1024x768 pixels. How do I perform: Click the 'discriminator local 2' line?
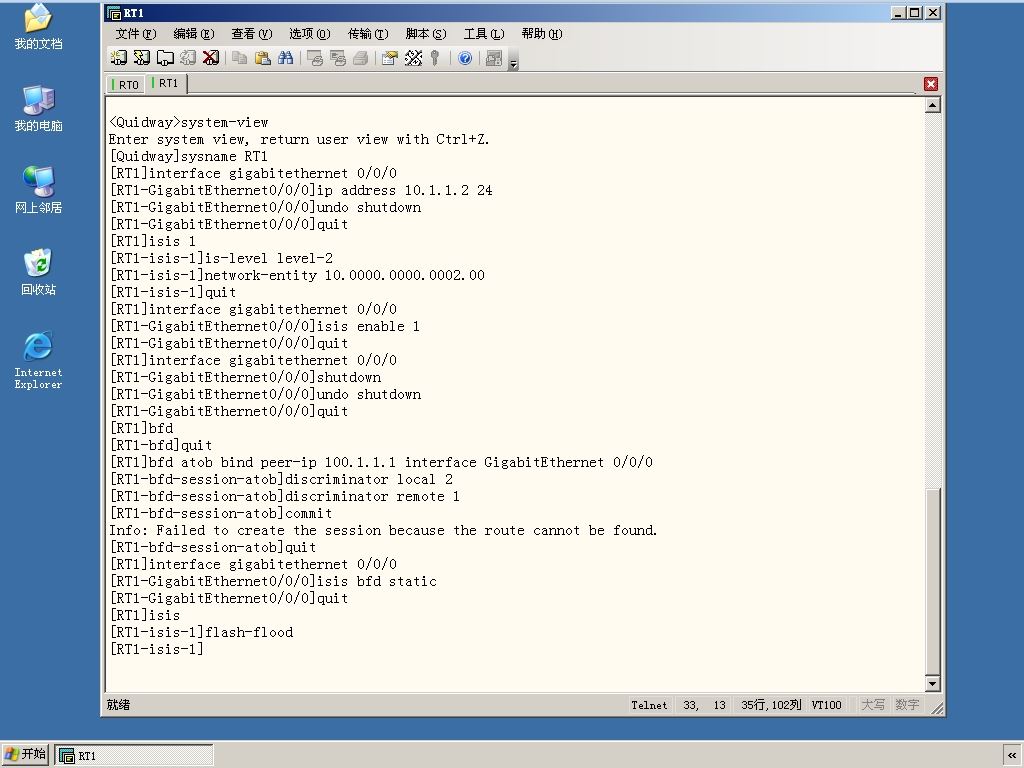coord(281,479)
